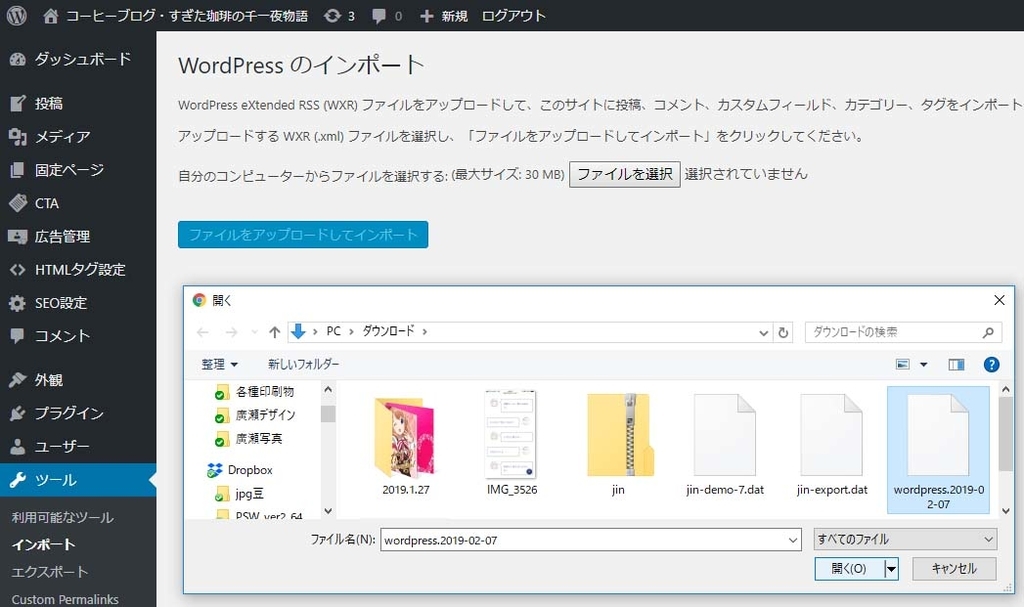Click the updates icon showing 3

332,16
